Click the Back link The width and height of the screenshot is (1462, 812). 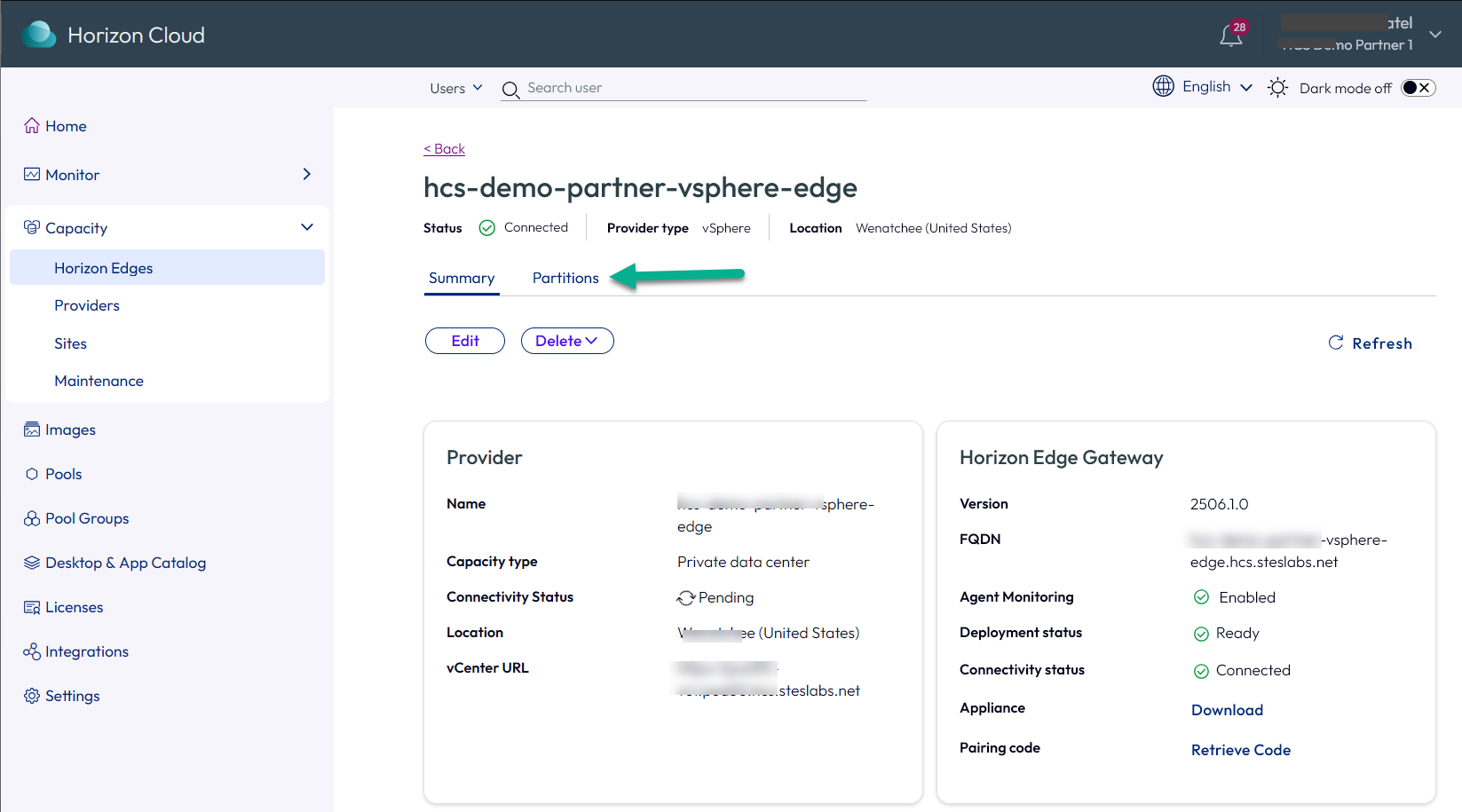click(444, 149)
